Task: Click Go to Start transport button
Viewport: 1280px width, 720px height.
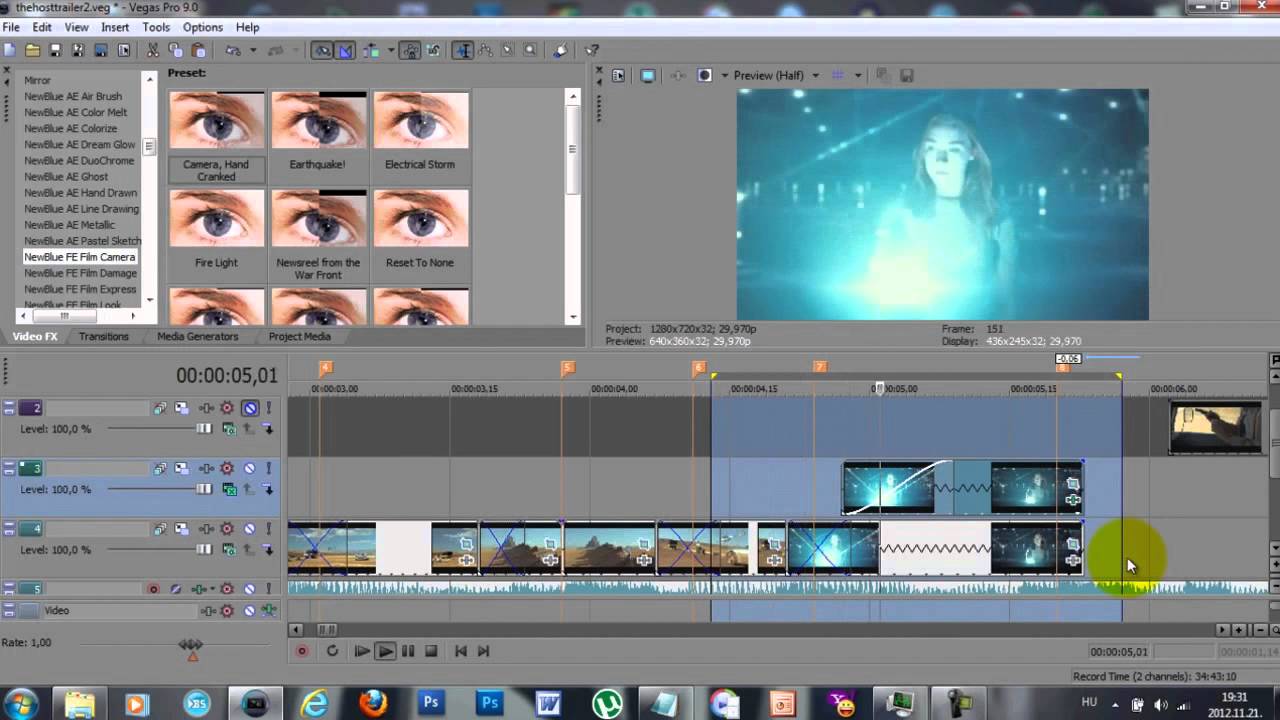Action: click(460, 651)
